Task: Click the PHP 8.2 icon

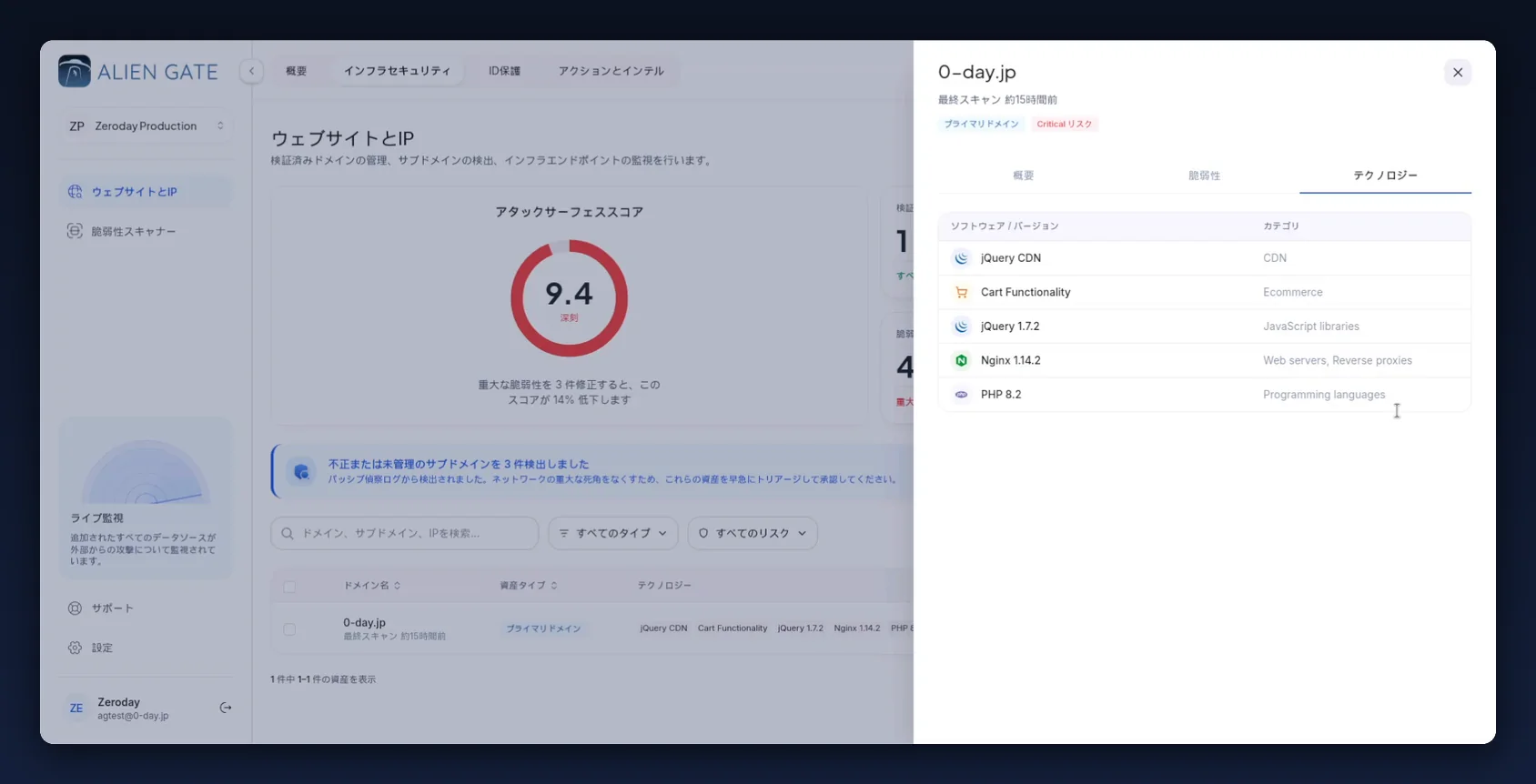Action: tap(961, 395)
